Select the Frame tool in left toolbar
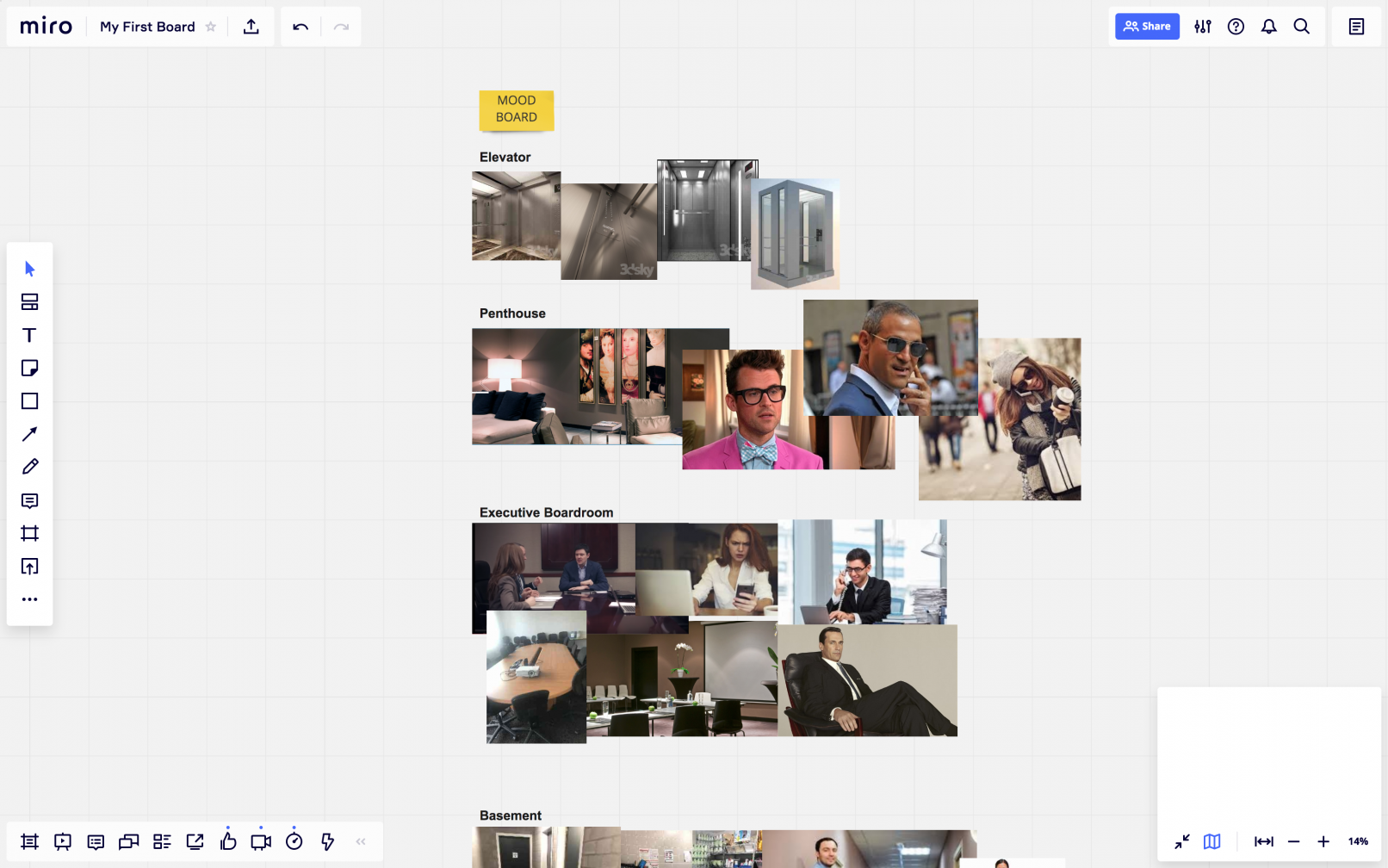Screen dimensions: 1388x868 coord(29,534)
